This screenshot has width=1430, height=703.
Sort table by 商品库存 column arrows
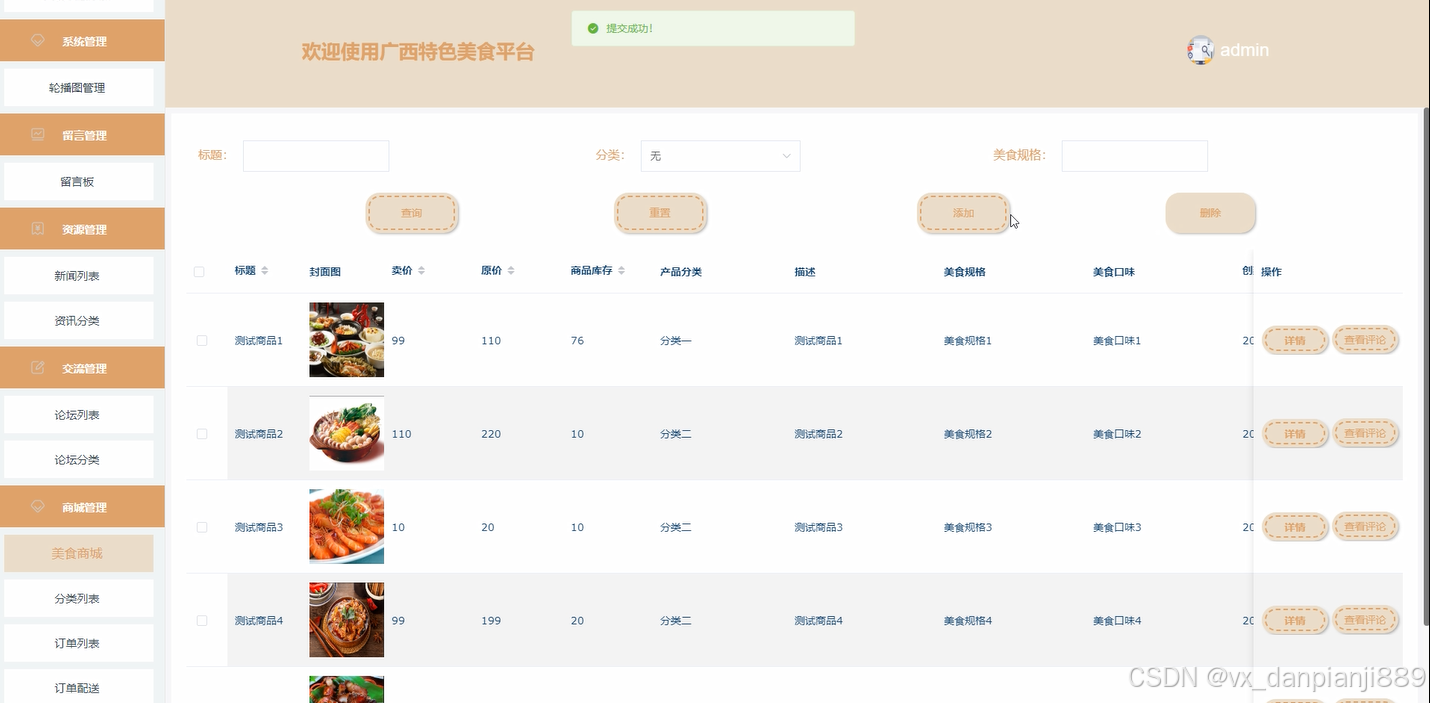point(621,271)
